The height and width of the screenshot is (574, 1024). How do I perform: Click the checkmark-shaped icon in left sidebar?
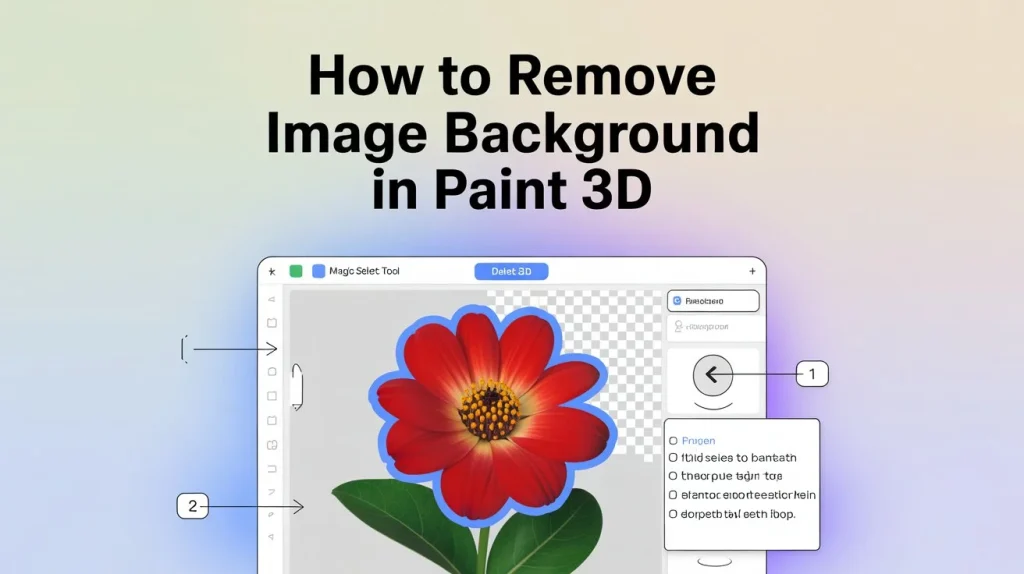(x=272, y=492)
